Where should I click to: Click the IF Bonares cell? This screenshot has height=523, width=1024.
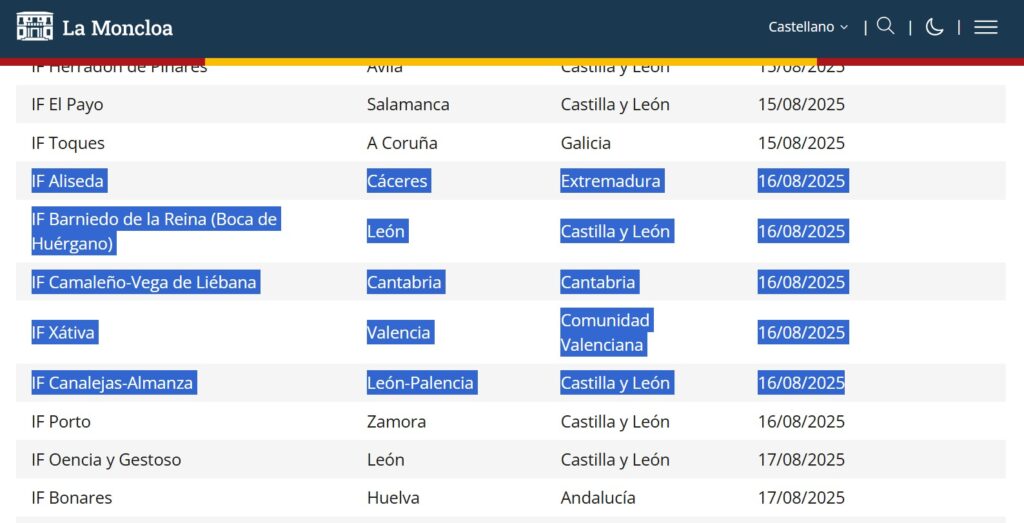pos(72,497)
